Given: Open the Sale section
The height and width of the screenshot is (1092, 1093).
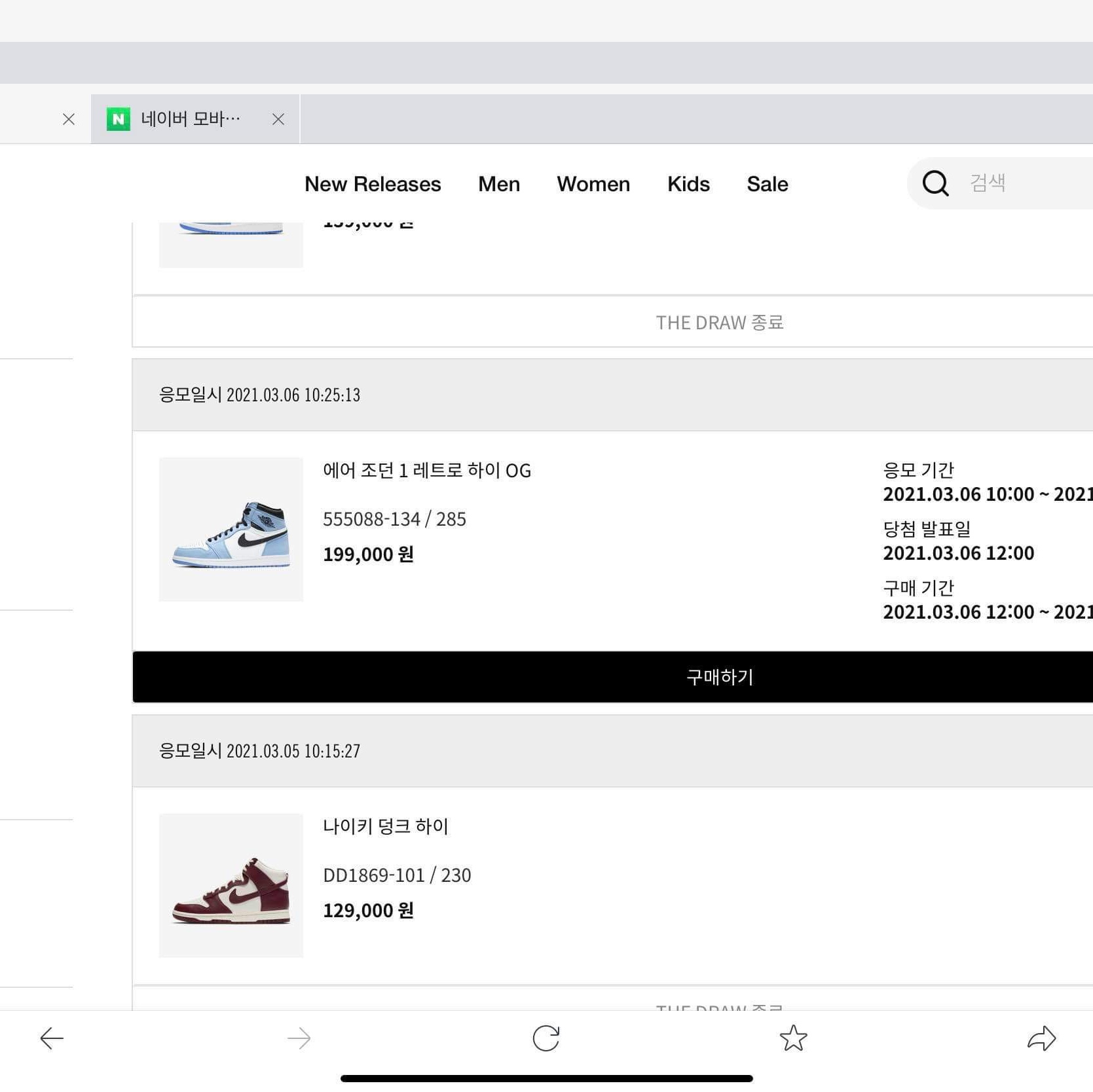Looking at the screenshot, I should pos(768,184).
